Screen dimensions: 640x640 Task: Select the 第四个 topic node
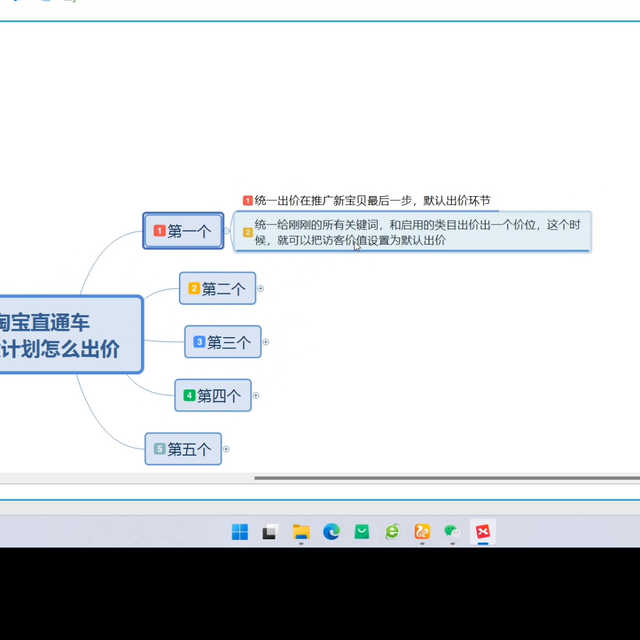click(x=213, y=396)
